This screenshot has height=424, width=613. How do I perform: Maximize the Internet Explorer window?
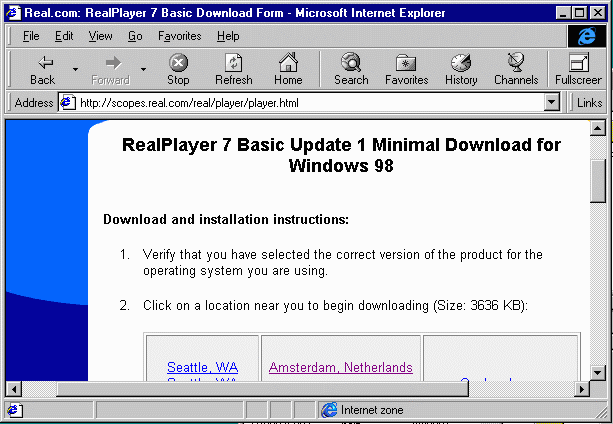click(x=580, y=13)
